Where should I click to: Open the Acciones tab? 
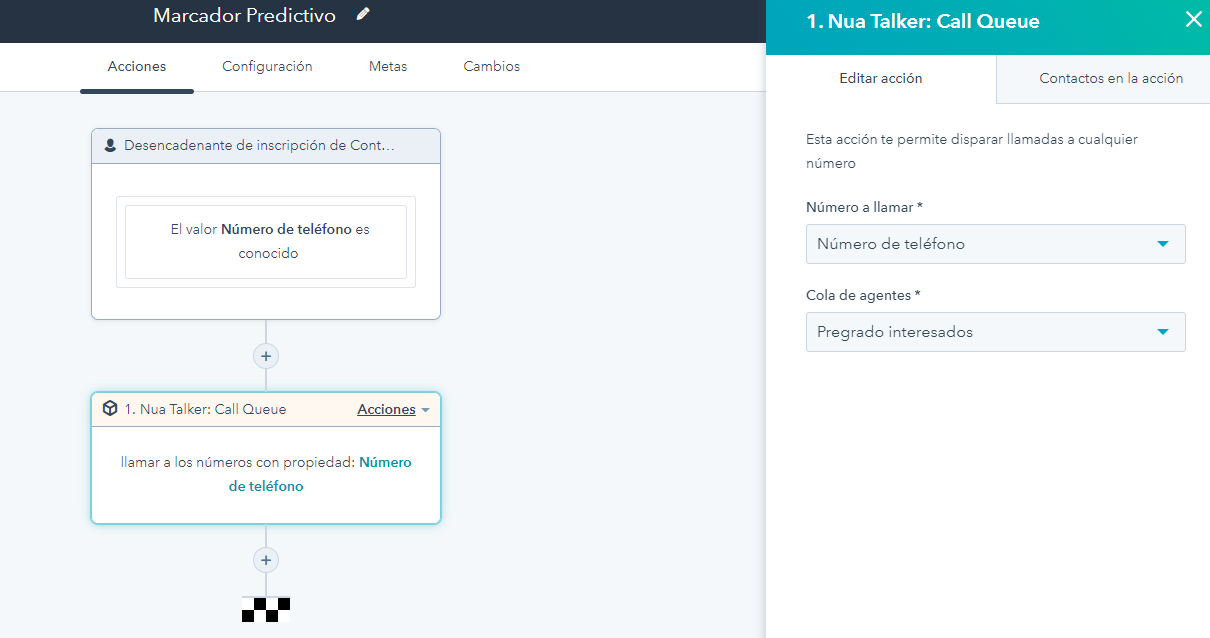point(137,67)
